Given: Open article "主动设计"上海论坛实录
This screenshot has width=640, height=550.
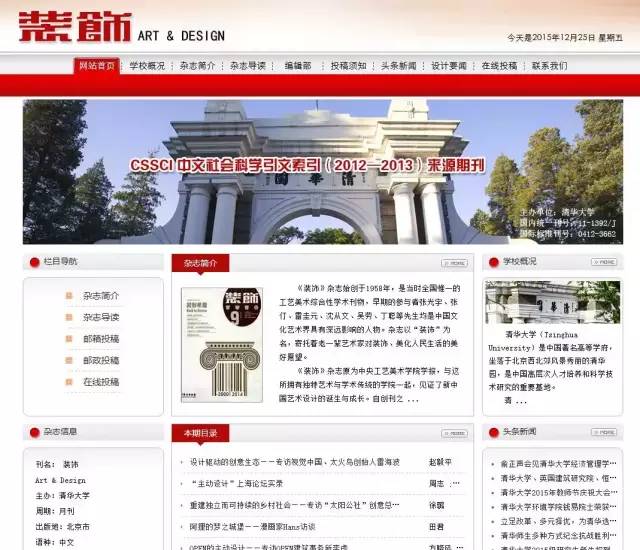Looking at the screenshot, I should [x=237, y=484].
